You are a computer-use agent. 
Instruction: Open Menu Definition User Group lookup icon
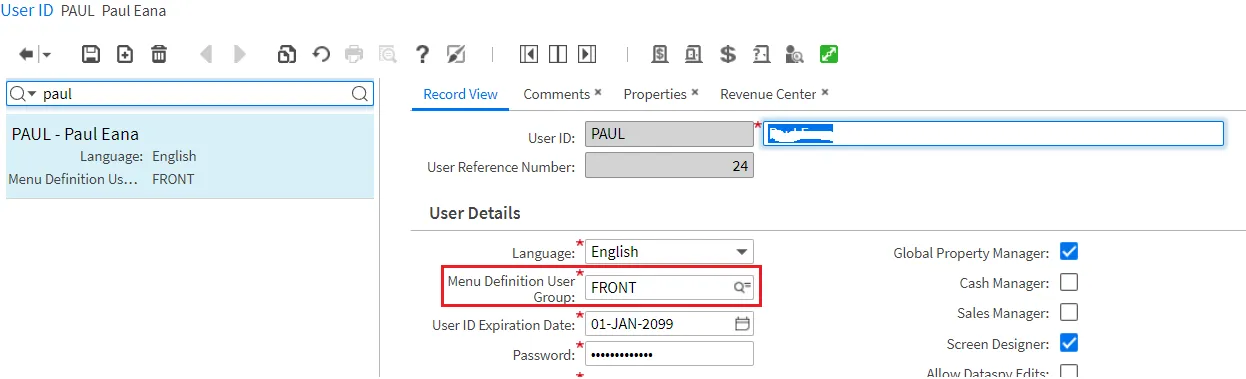742,287
